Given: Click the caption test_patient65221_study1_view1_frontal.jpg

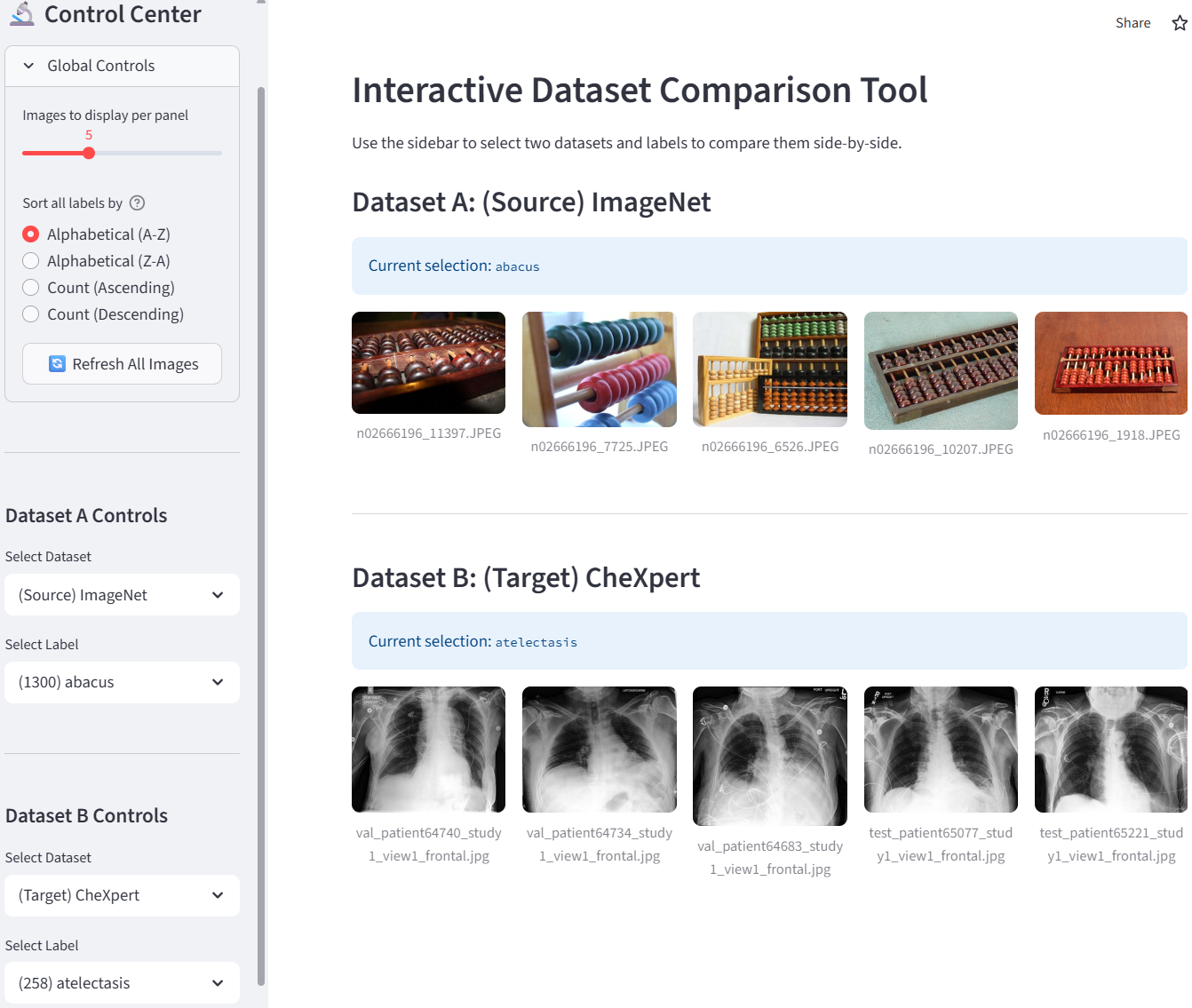Looking at the screenshot, I should click(x=1111, y=845).
